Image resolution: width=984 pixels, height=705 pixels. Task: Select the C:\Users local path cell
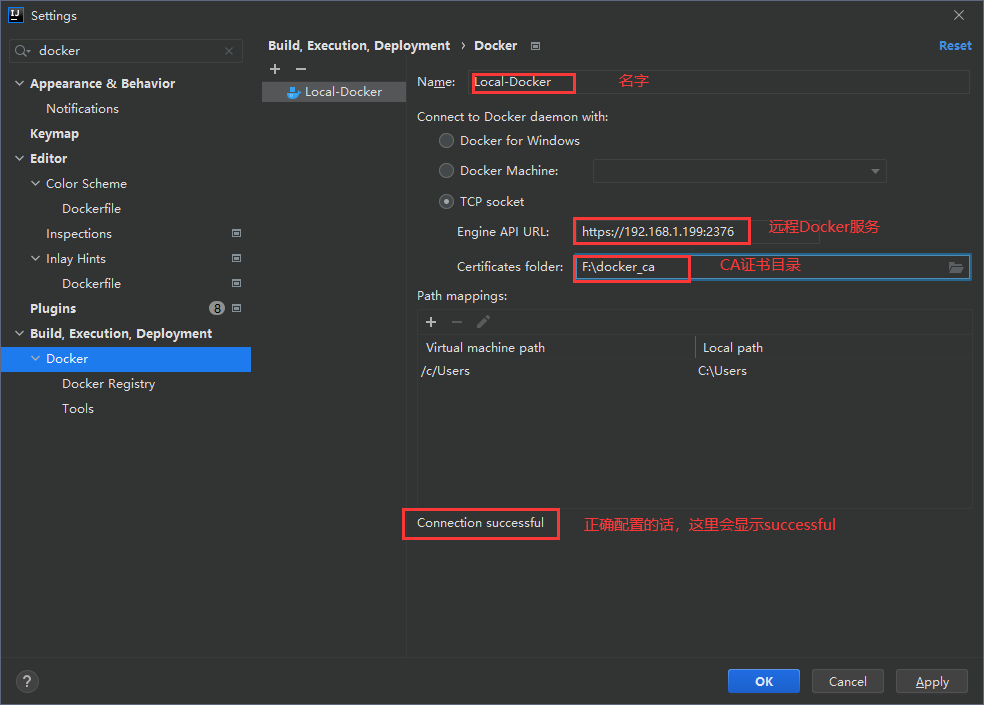tap(833, 371)
